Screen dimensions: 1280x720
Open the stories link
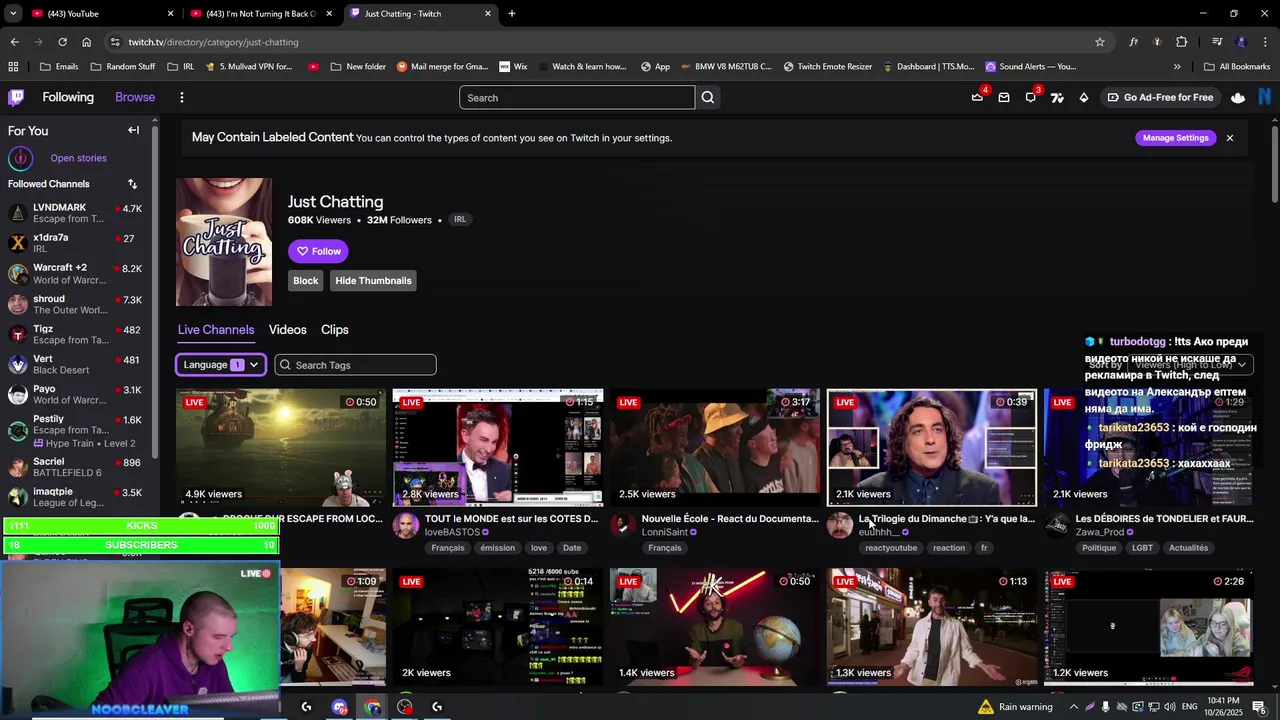(x=78, y=158)
